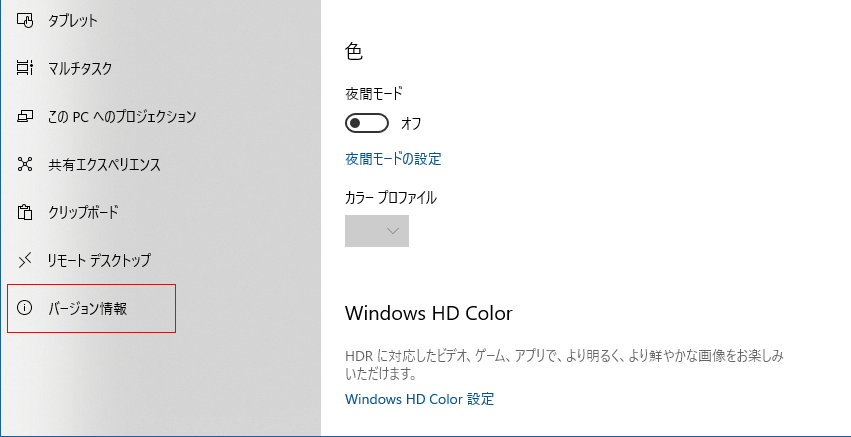Click the shared experiences icon
851x437 pixels.
pos(25,164)
